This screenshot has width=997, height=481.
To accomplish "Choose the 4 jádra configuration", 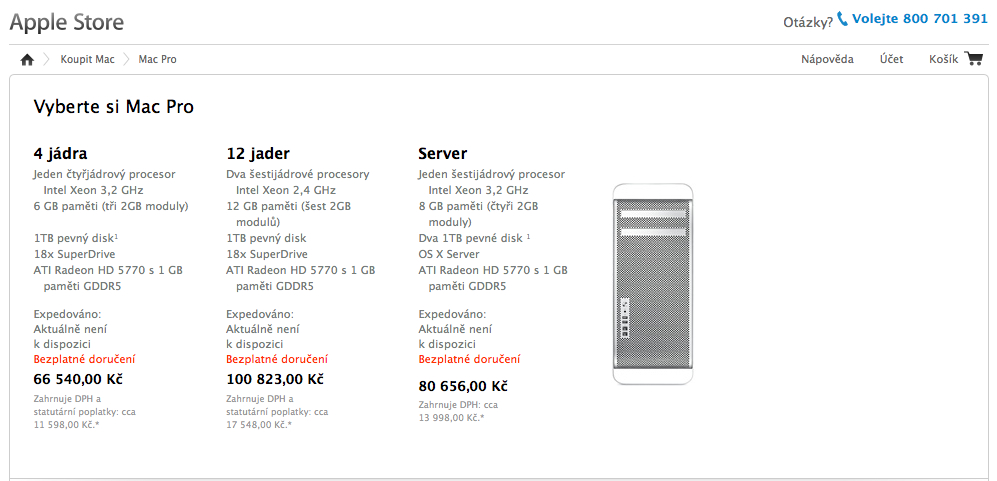I will point(60,154).
